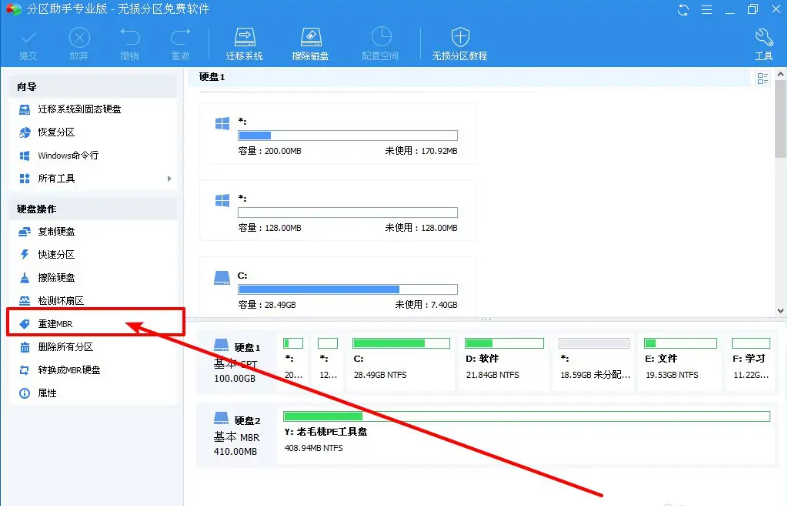
Task: Select the Y: 老毛桃PE工具盘 partition
Action: (x=527, y=434)
